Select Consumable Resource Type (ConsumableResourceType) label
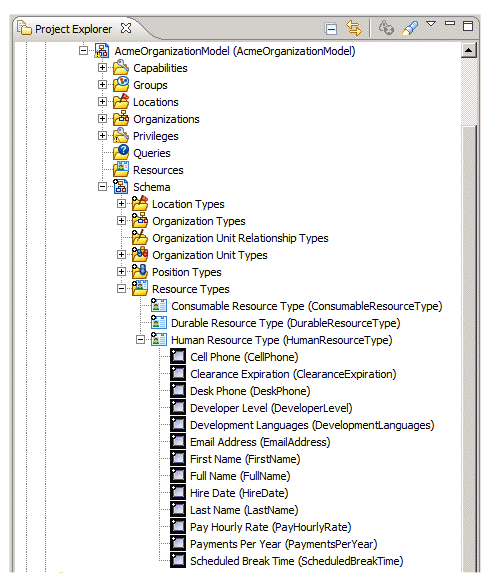This screenshot has height=579, width=488. click(306, 306)
